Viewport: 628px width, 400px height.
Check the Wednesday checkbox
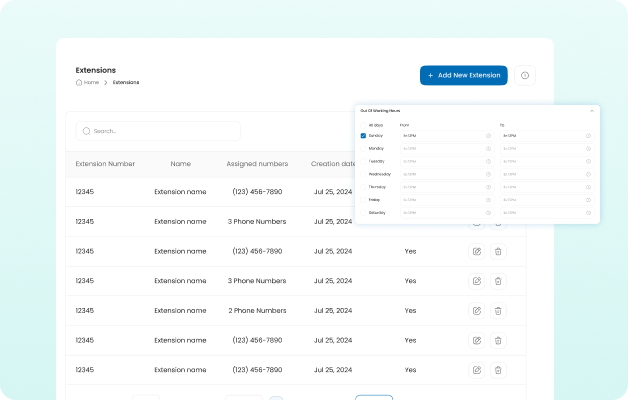[363, 173]
